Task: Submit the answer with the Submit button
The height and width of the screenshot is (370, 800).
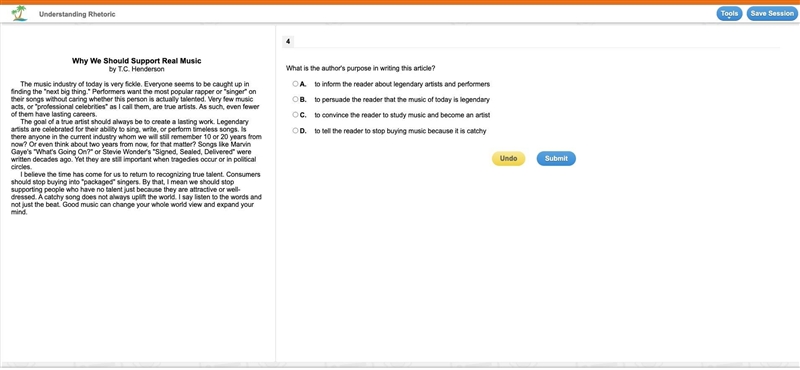Action: 556,159
